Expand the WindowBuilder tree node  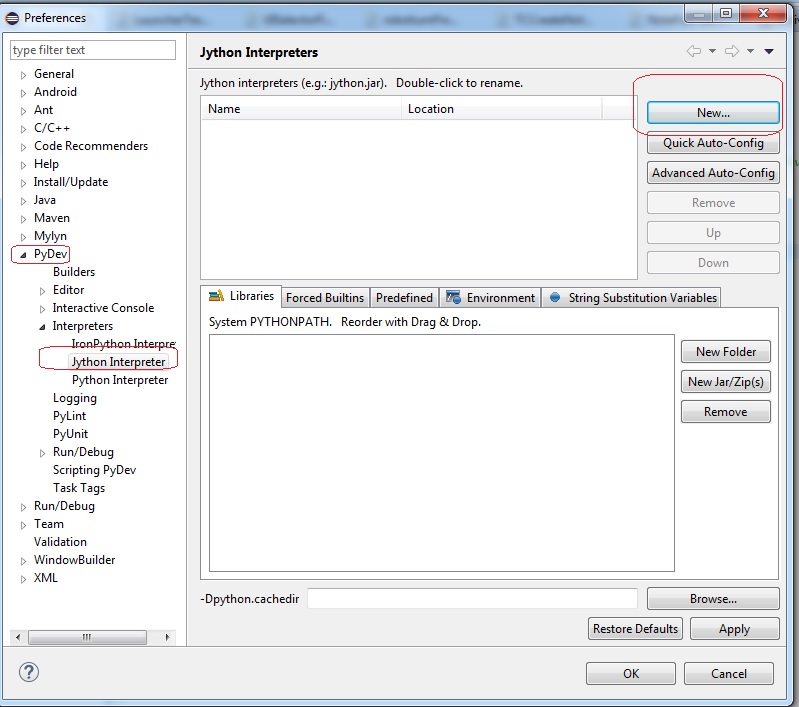tap(23, 561)
